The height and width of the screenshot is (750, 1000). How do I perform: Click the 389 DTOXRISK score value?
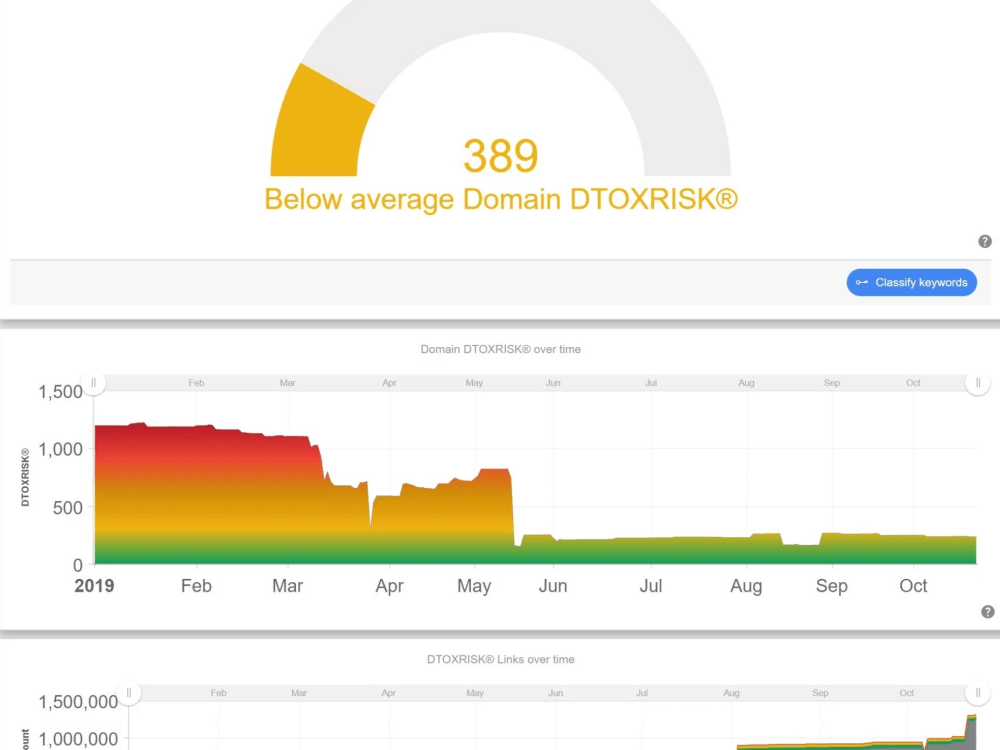click(x=501, y=156)
